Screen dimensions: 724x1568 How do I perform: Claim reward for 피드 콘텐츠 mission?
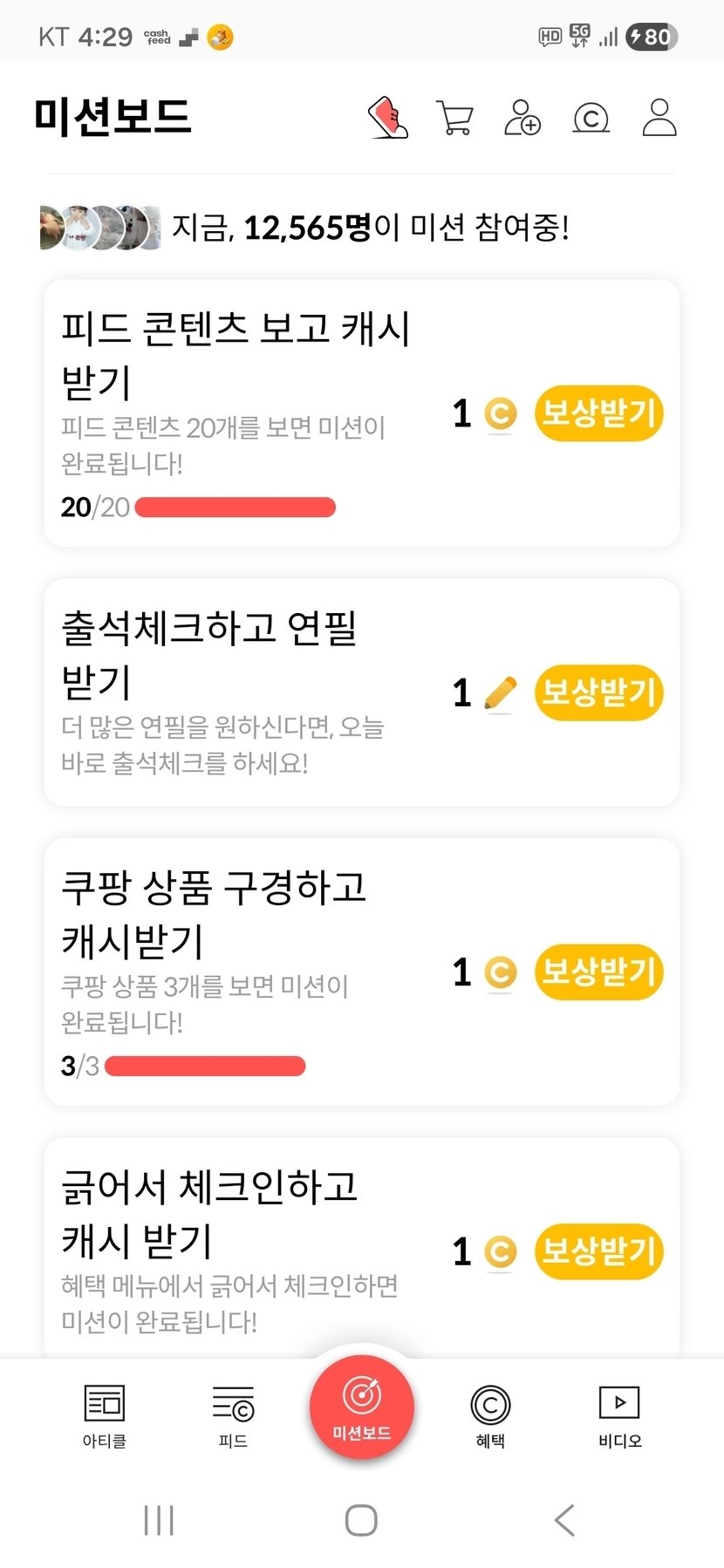coord(598,413)
